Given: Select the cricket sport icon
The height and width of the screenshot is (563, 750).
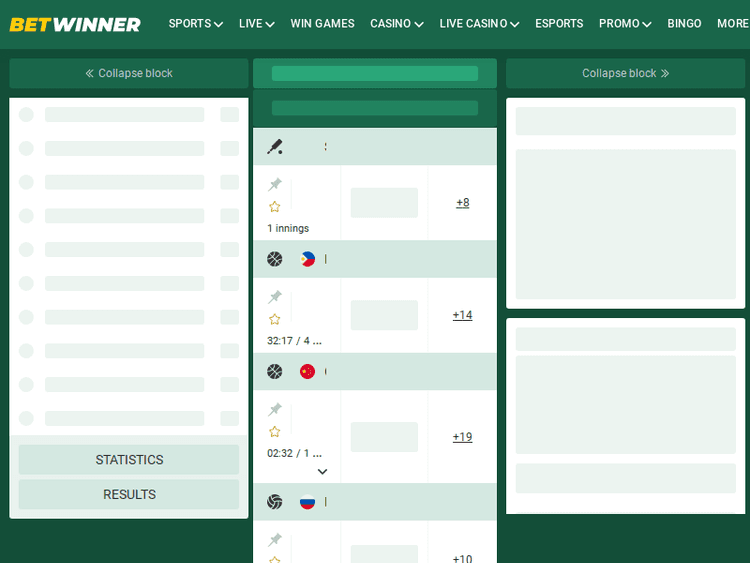Looking at the screenshot, I should (x=275, y=147).
